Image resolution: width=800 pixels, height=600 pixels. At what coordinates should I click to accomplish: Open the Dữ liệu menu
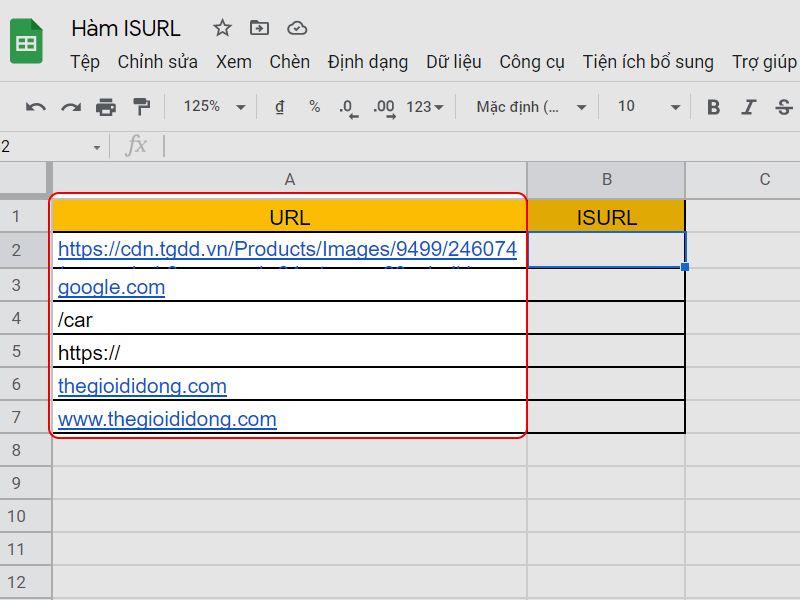[x=453, y=62]
